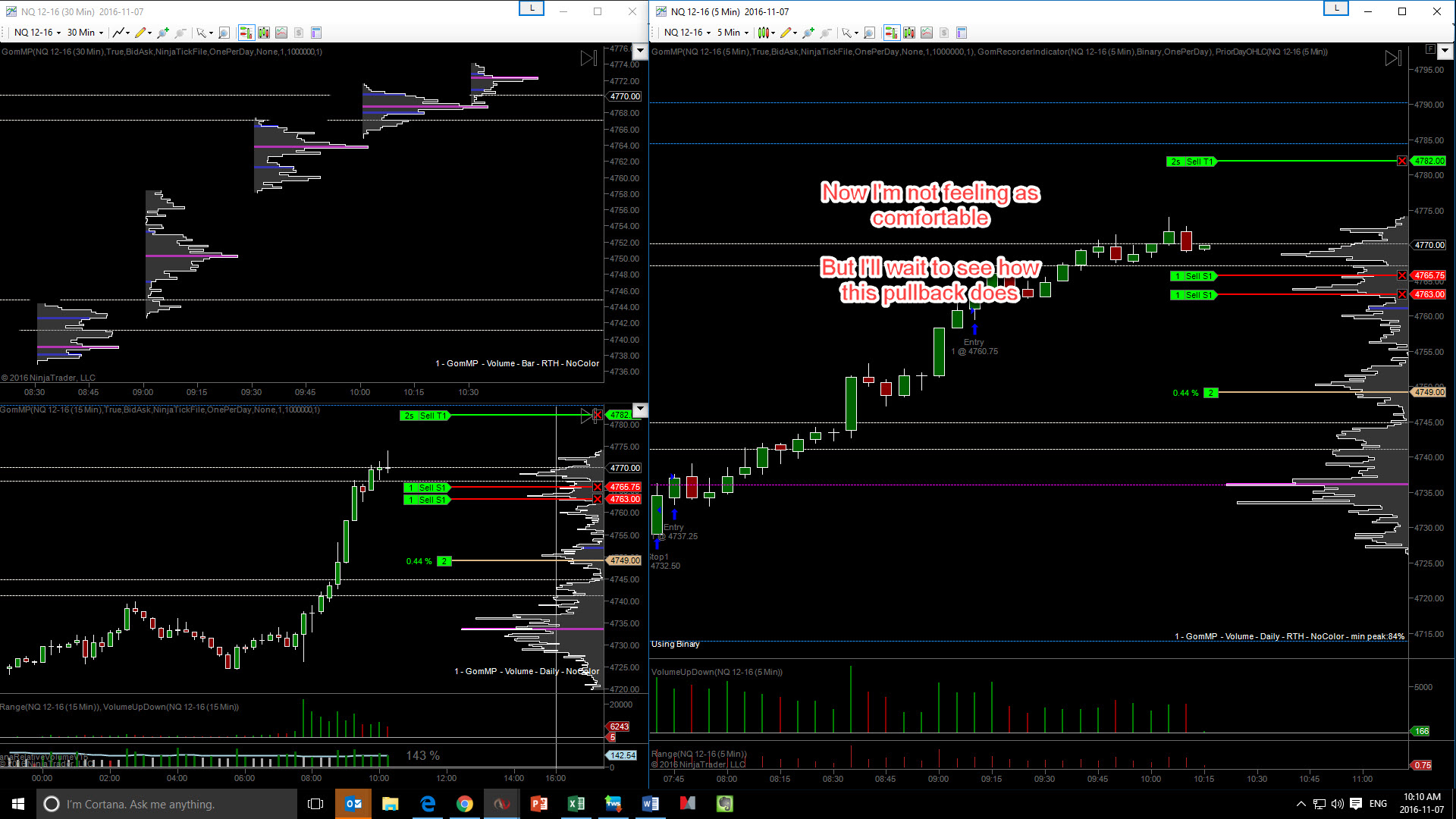Cancel the Sell S1 order at 4763.00 on the 15 Min chart
1456x819 pixels.
click(598, 499)
